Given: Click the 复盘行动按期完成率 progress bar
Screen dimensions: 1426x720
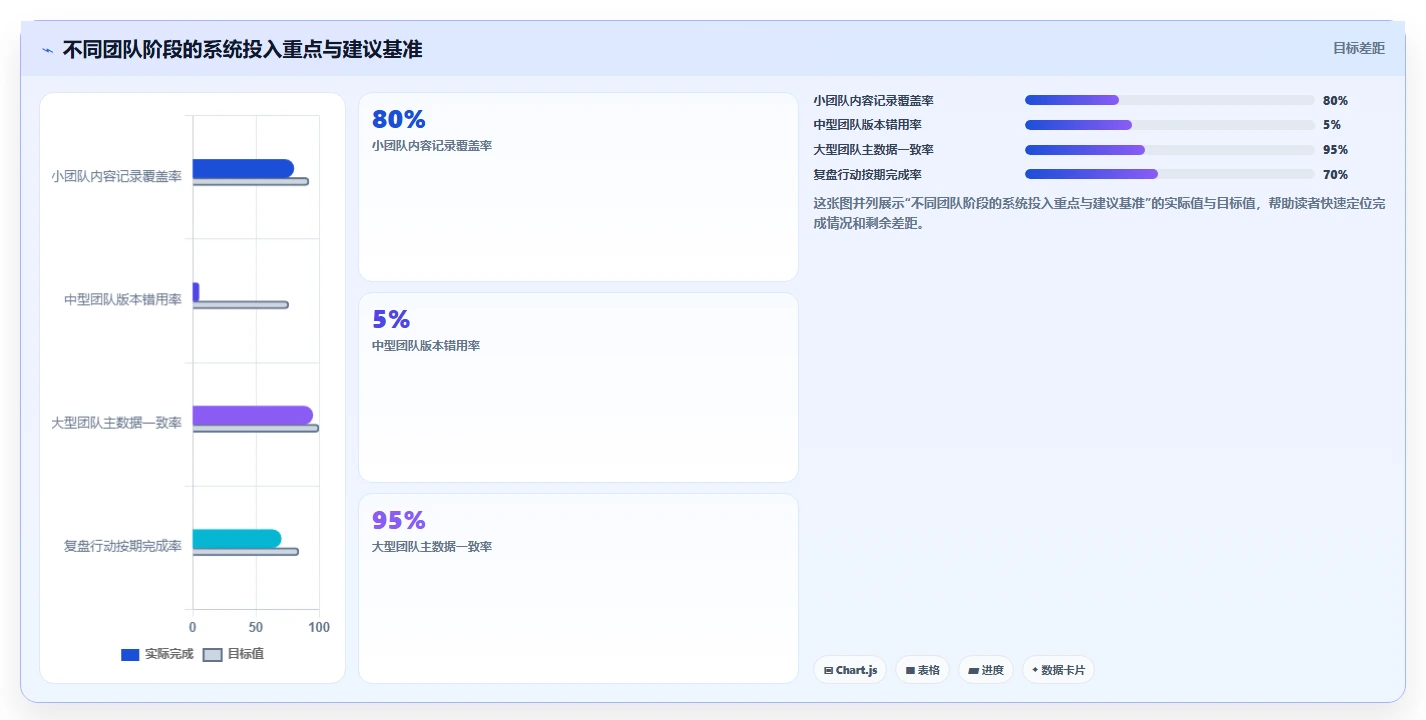Looking at the screenshot, I should [1169, 174].
